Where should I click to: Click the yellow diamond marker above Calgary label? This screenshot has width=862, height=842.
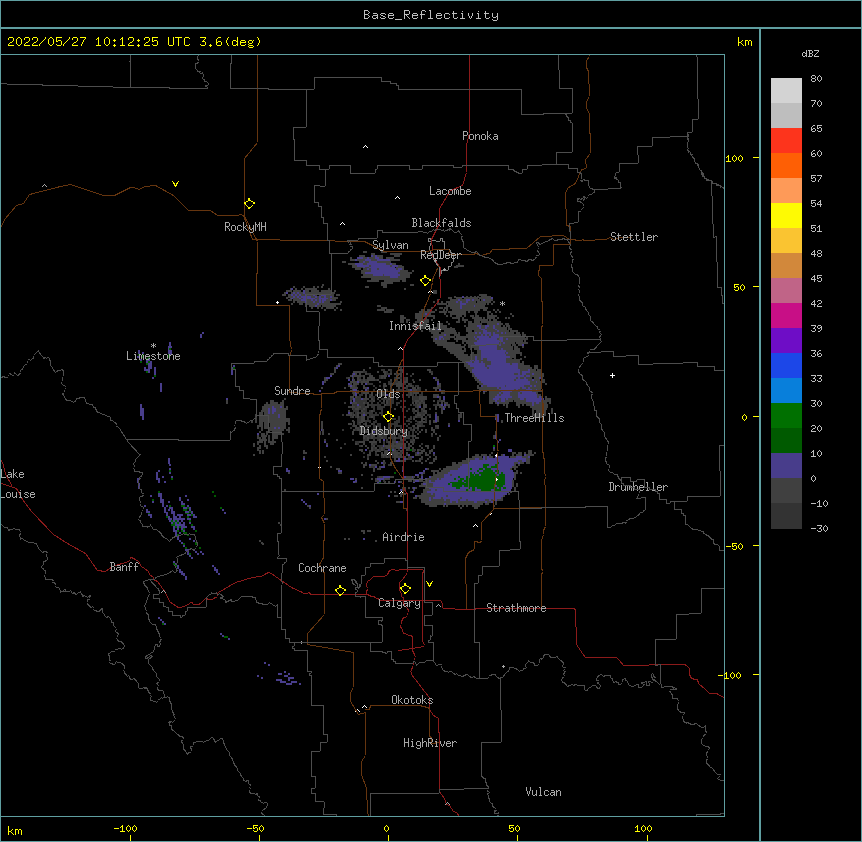[405, 589]
